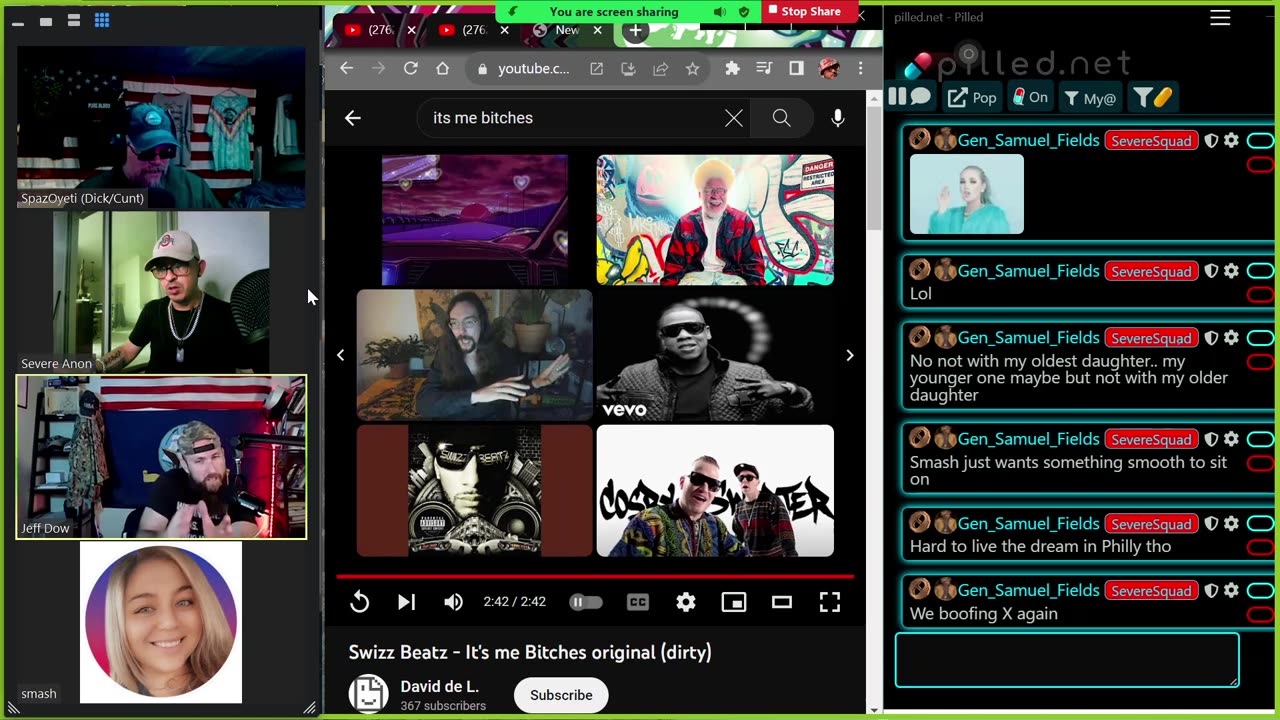
Task: Click the share page icon in address bar
Action: [660, 69]
